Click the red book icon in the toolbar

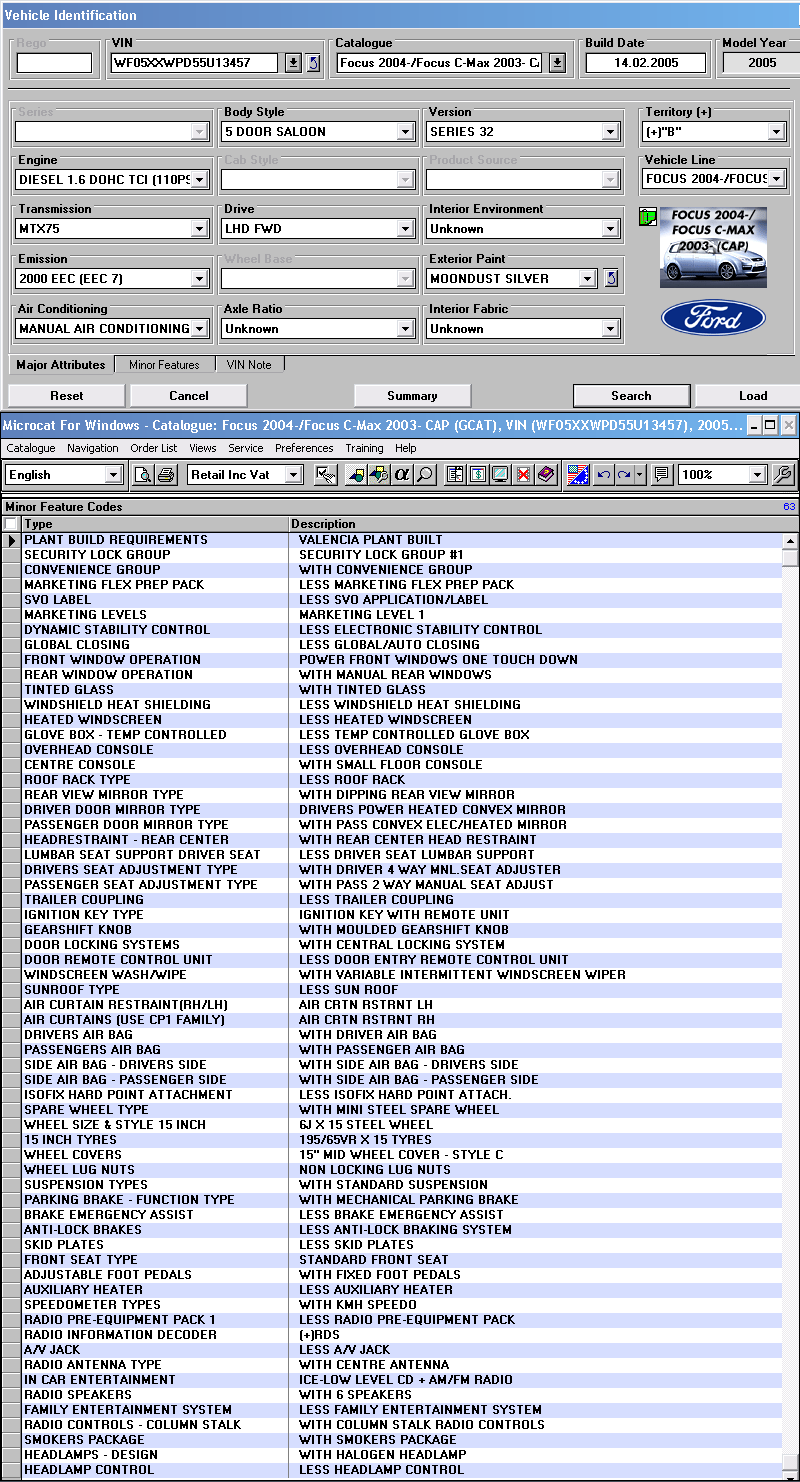546,475
